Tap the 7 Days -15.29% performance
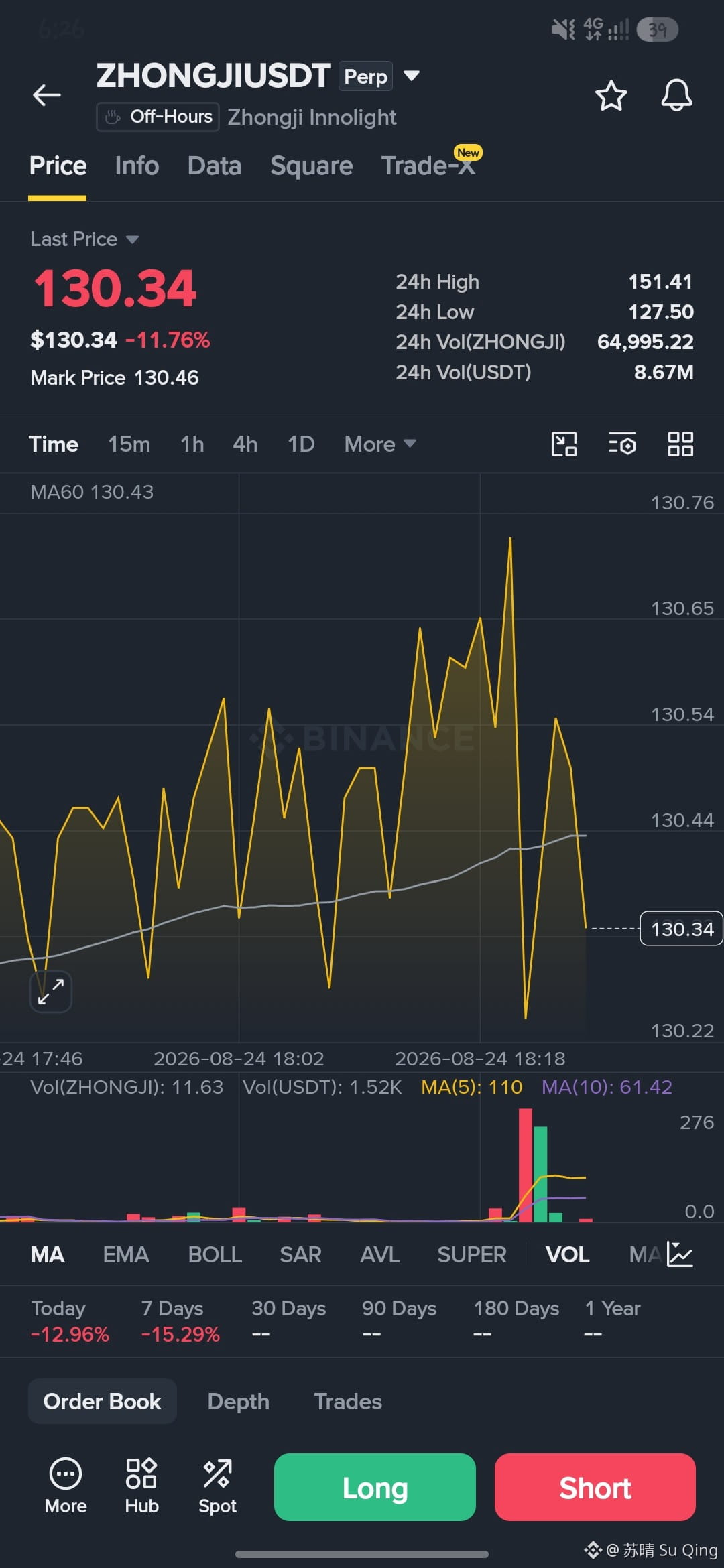Screen dimensions: 724x1568 pos(180,1321)
